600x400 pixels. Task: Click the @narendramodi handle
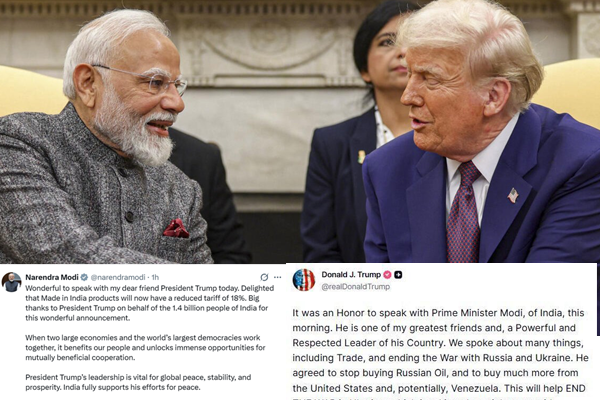(118, 277)
